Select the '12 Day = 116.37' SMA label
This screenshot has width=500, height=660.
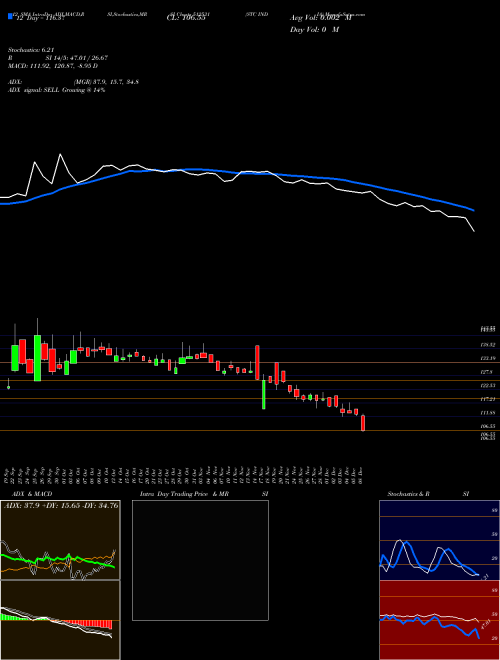pyautogui.click(x=40, y=19)
